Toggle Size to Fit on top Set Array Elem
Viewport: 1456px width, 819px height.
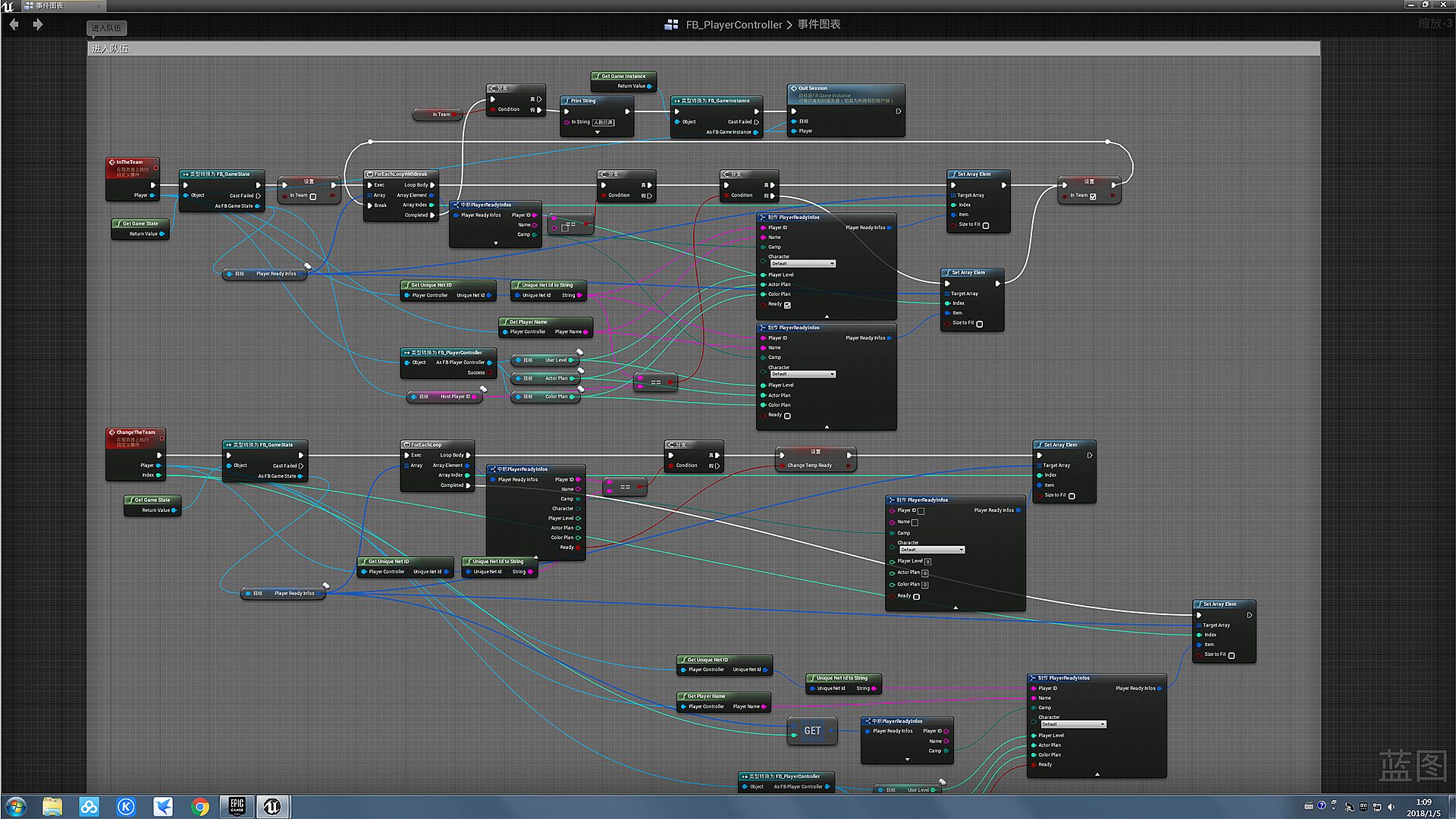(x=986, y=225)
